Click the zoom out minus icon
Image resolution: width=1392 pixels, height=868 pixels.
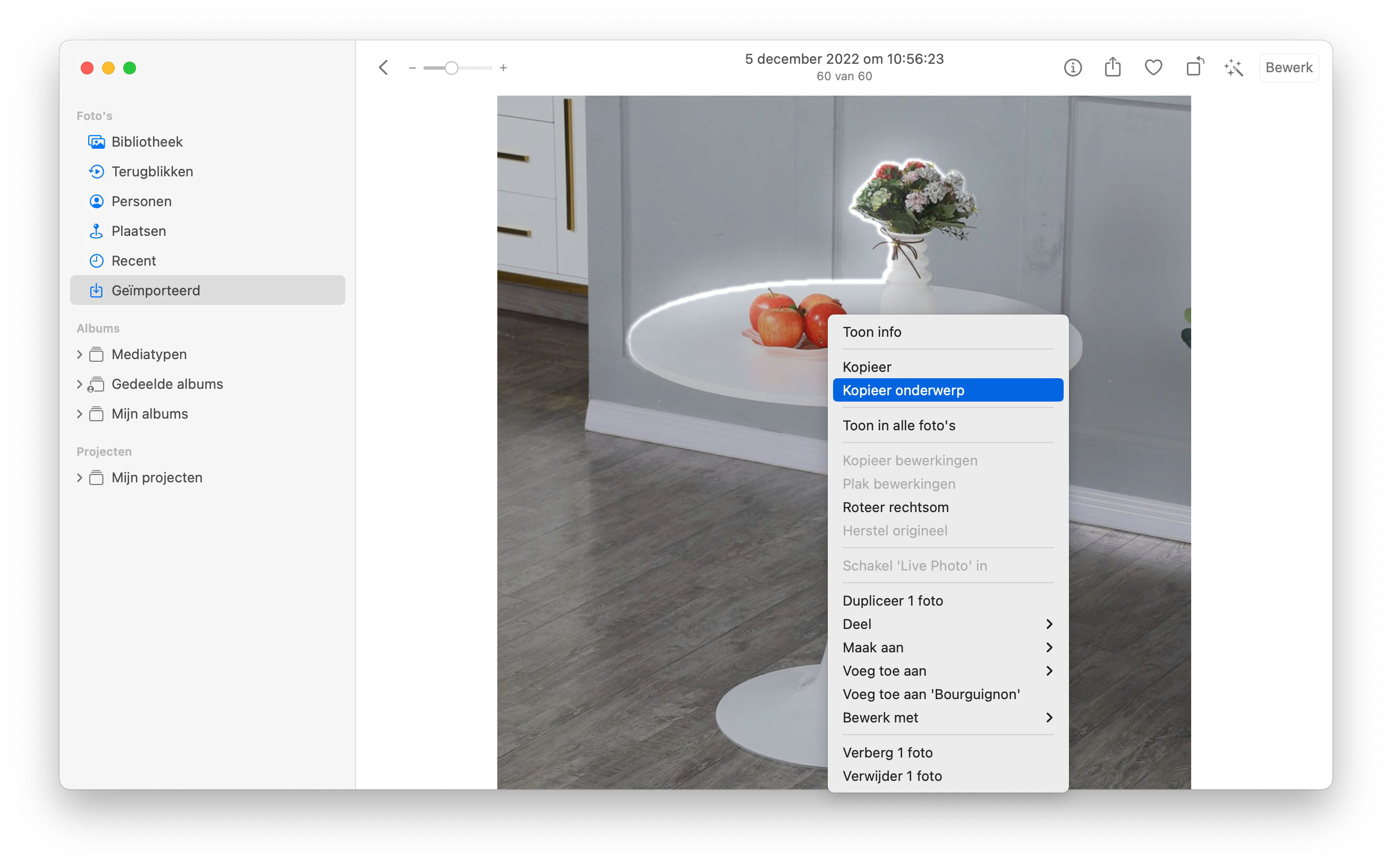coord(412,68)
